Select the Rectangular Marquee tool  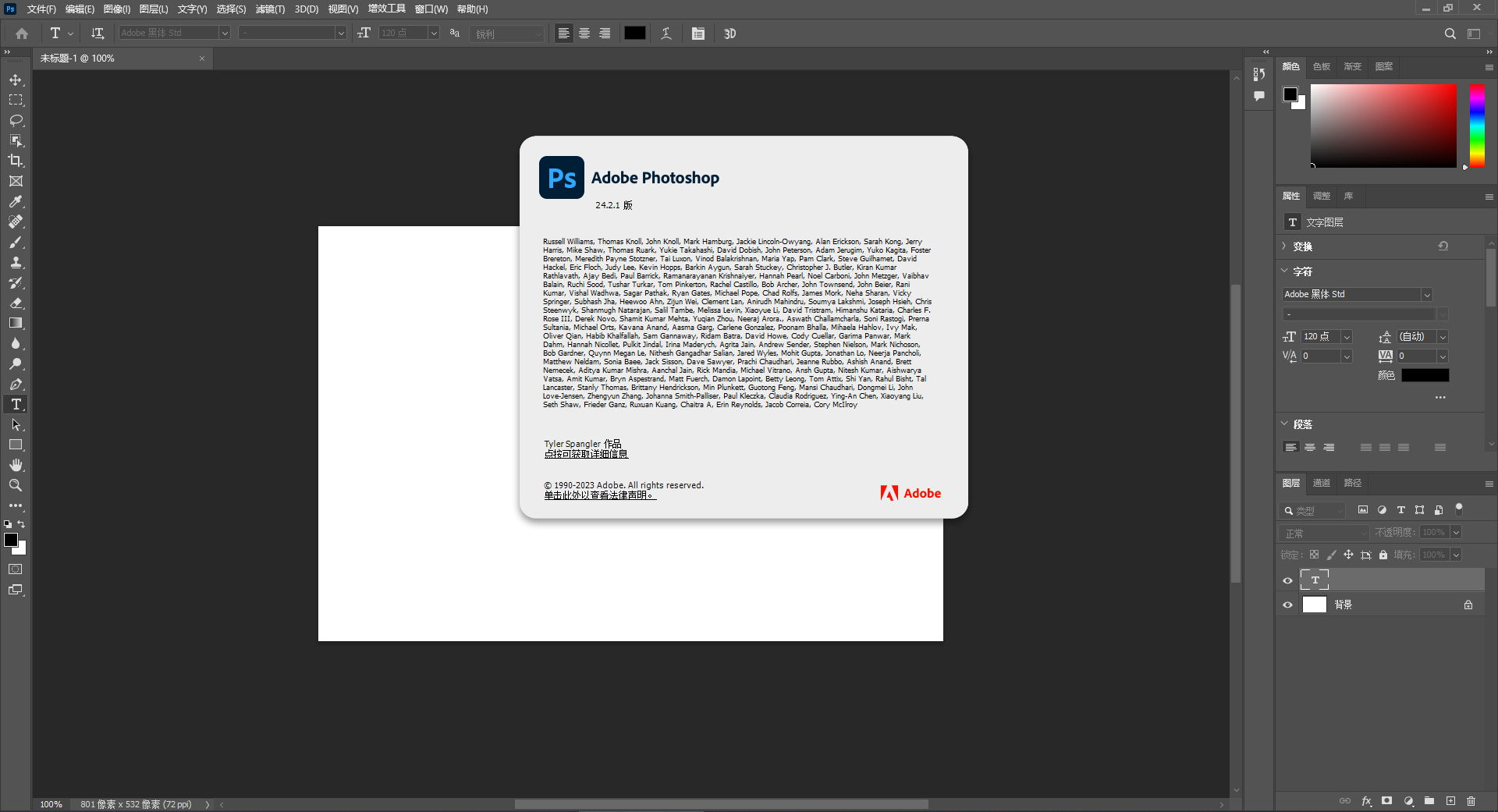(x=16, y=100)
